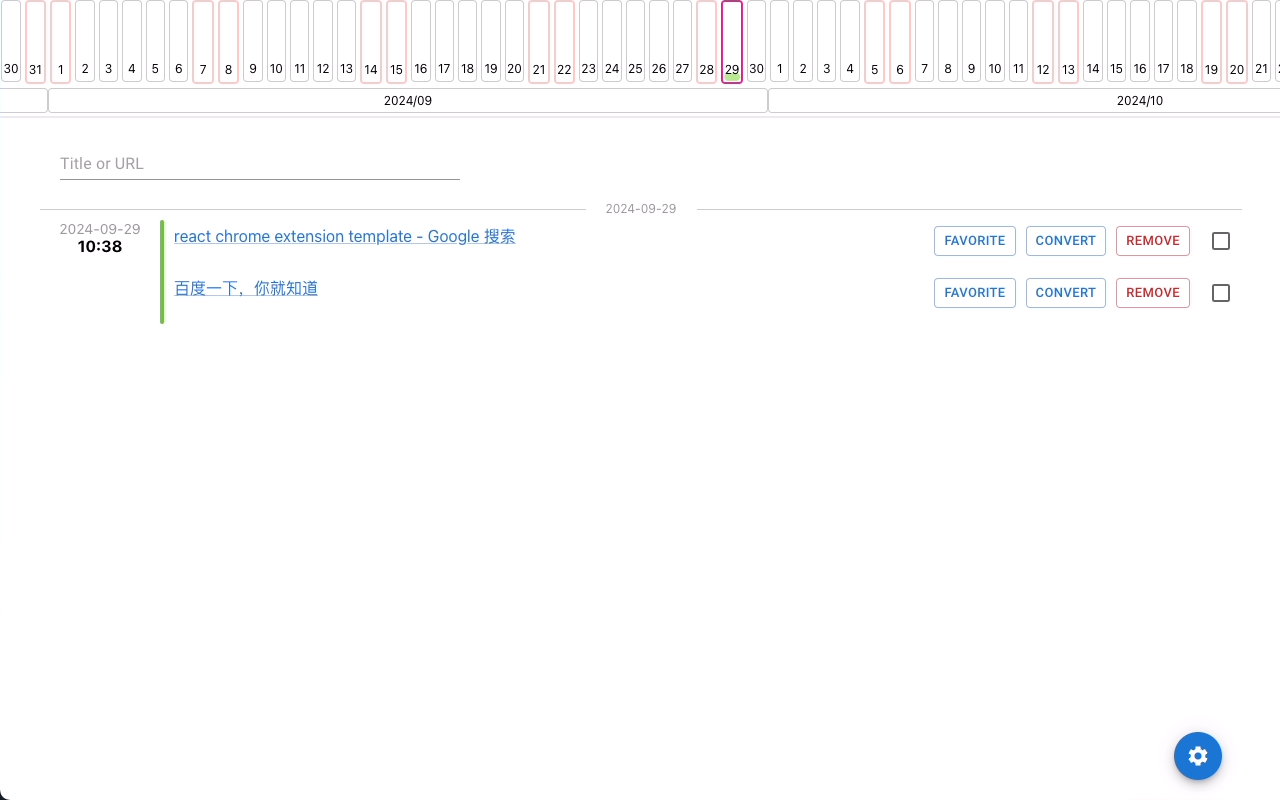Select the October 19 date cell
1280x800 pixels.
point(1211,40)
